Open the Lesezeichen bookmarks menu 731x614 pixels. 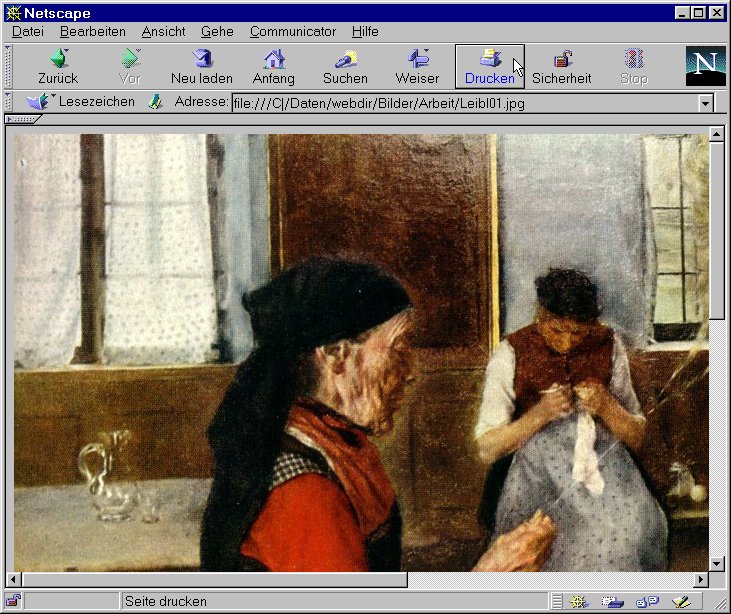pyautogui.click(x=82, y=102)
